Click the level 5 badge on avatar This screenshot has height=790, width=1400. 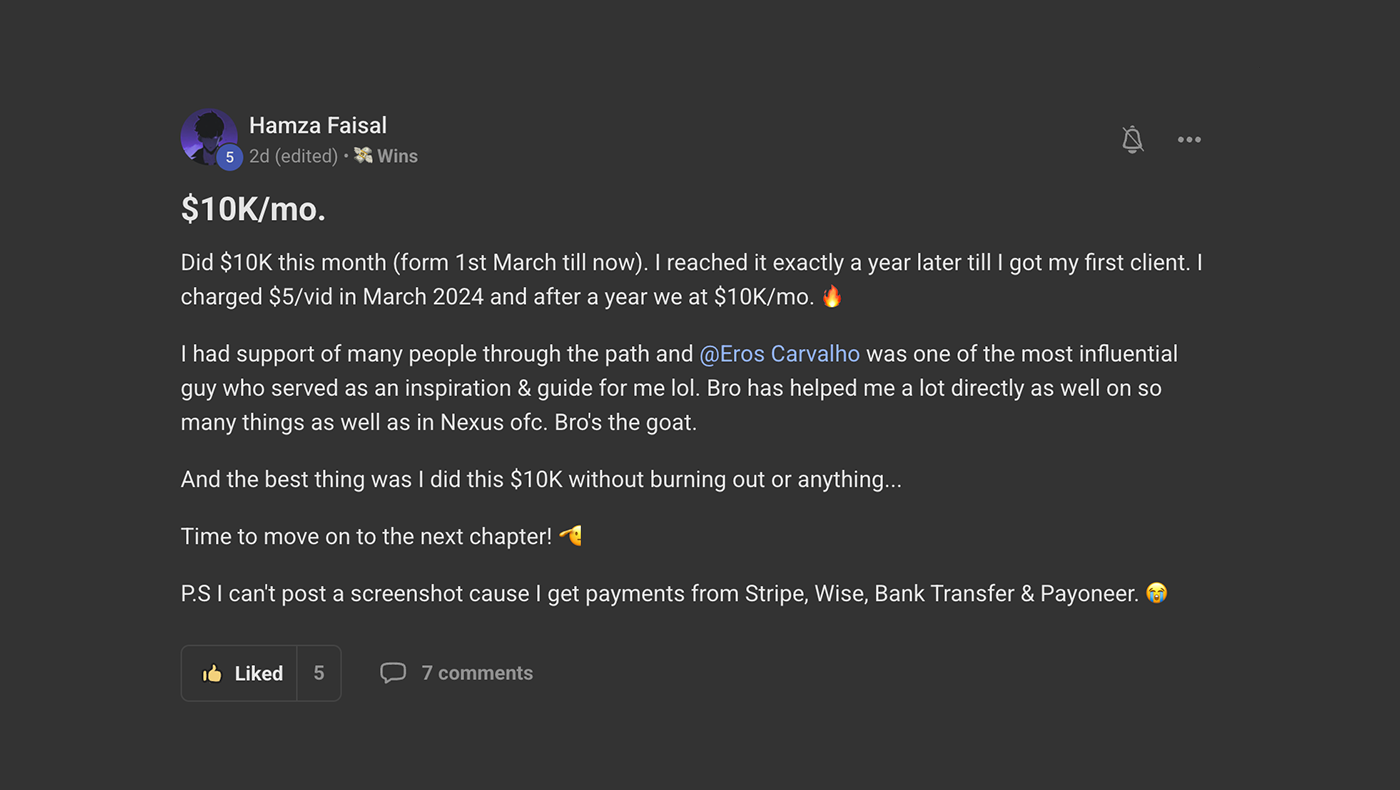click(x=229, y=157)
